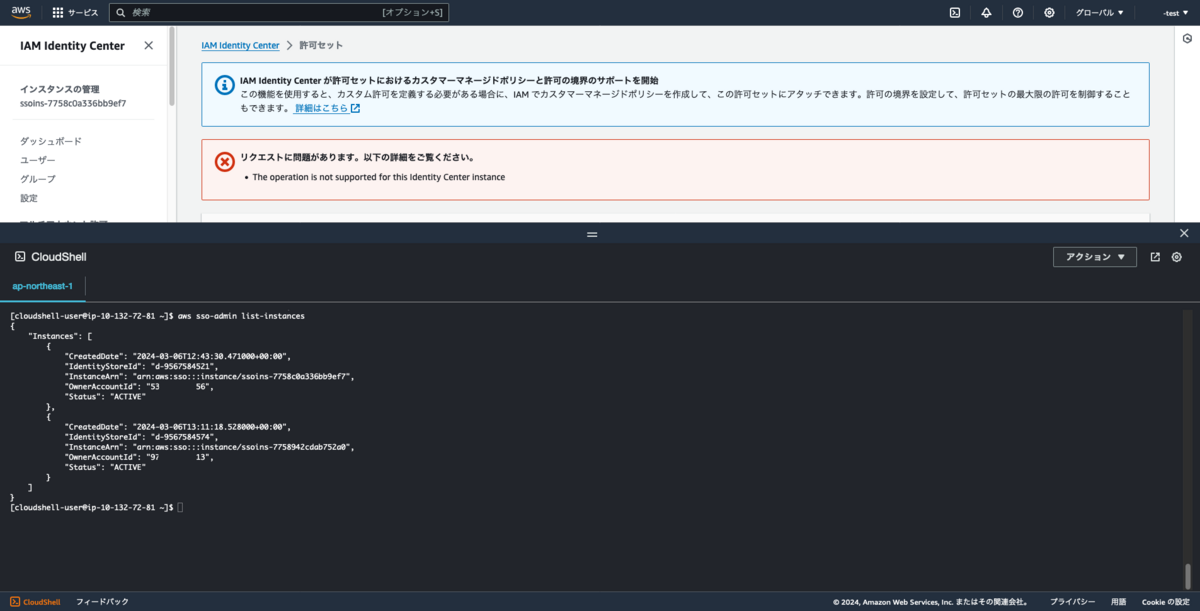Open the settings gear in top bar
Screen dimensions: 1200x611
[x=1049, y=13]
